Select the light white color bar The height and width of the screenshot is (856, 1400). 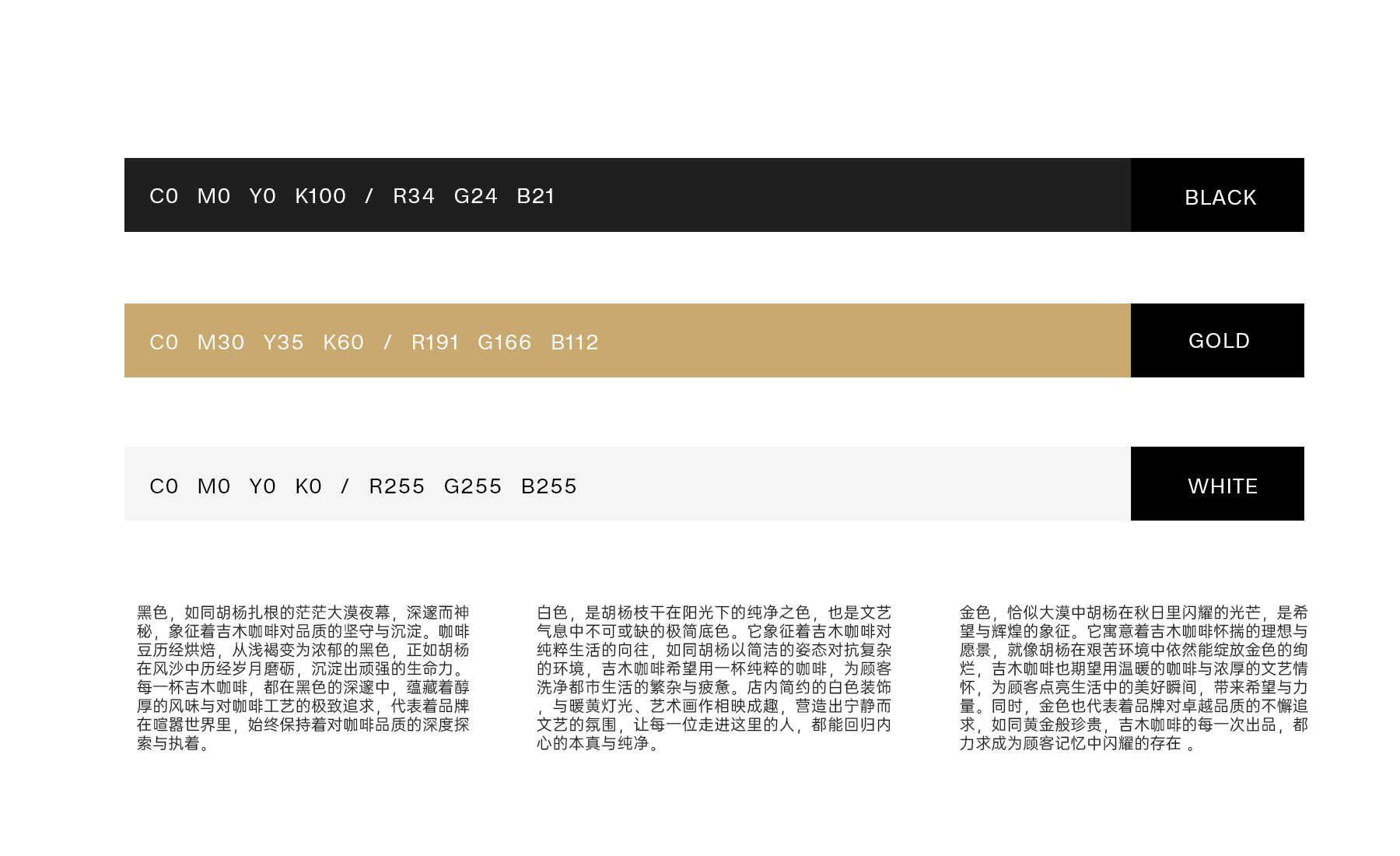tap(627, 483)
